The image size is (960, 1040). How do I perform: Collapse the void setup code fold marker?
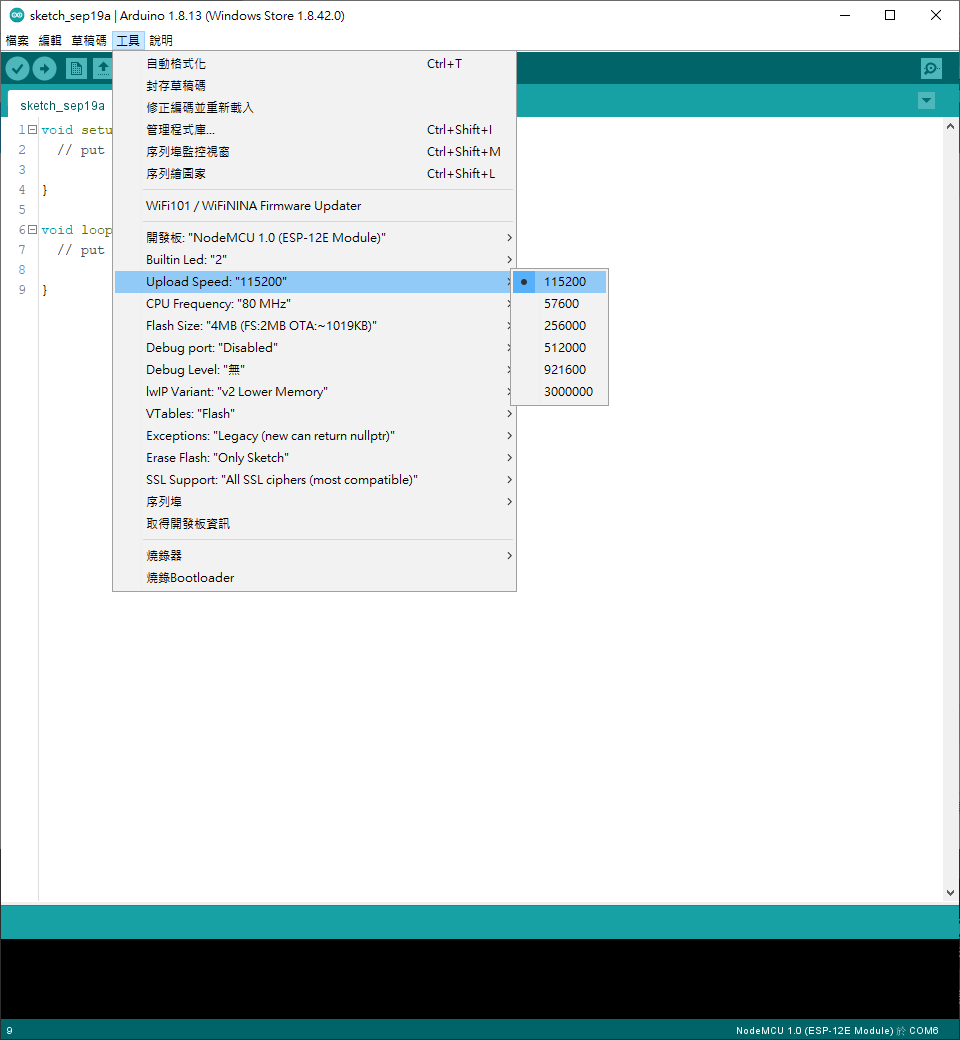(x=33, y=130)
